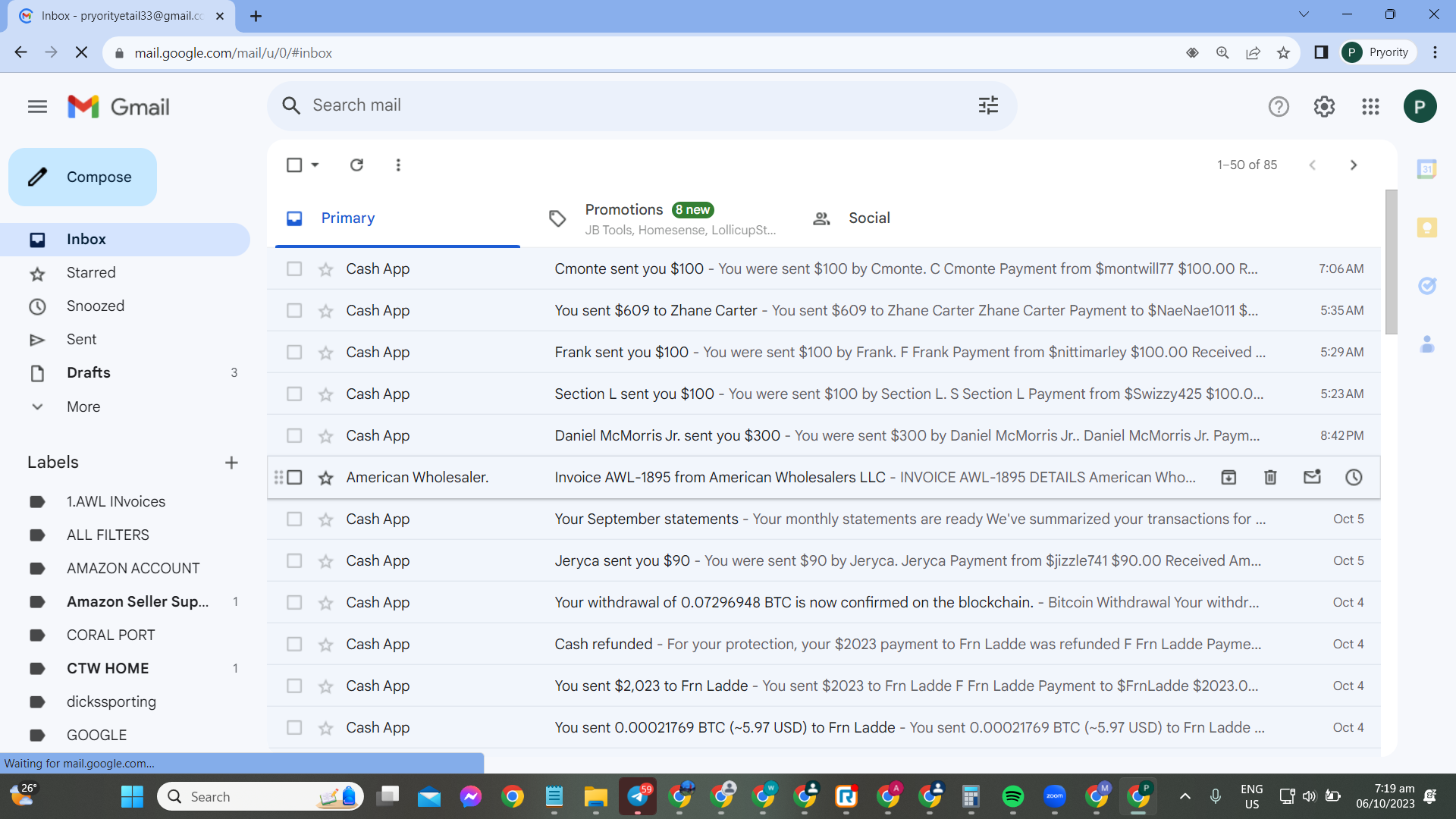1456x819 pixels.
Task: Delete the American Wholesaler invoice email
Action: point(1270,477)
